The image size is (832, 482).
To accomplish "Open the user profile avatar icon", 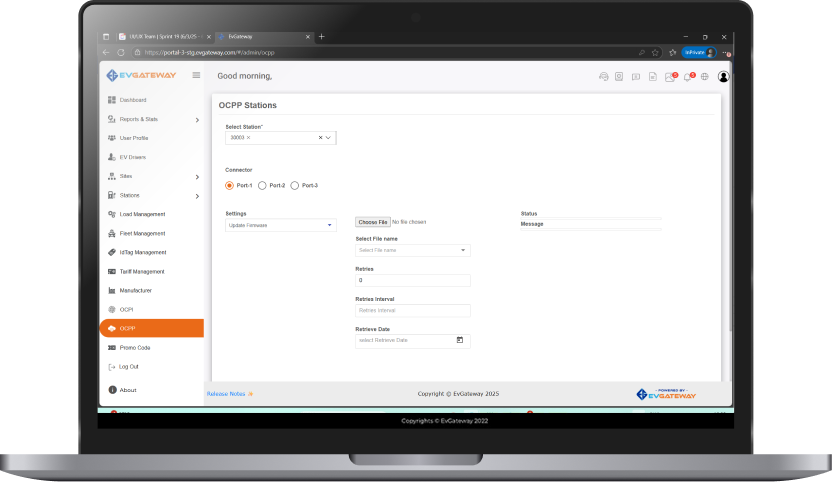I will pyautogui.click(x=724, y=76).
